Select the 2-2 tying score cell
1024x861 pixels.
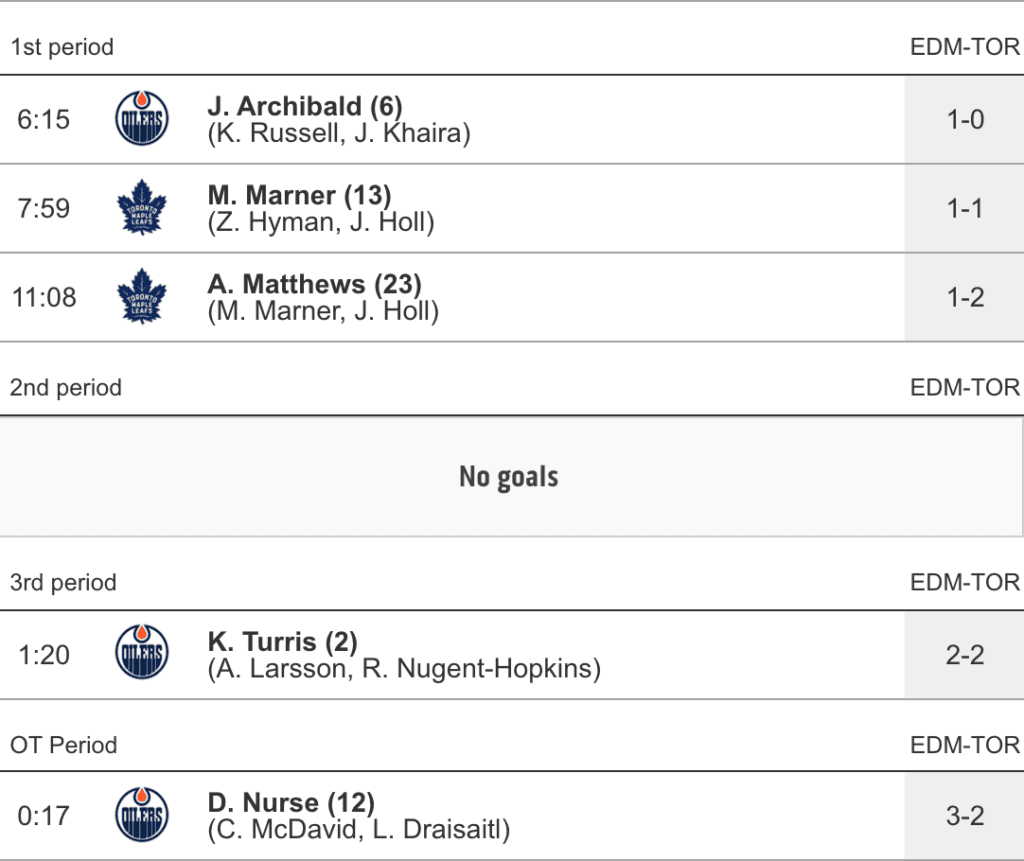coord(965,655)
